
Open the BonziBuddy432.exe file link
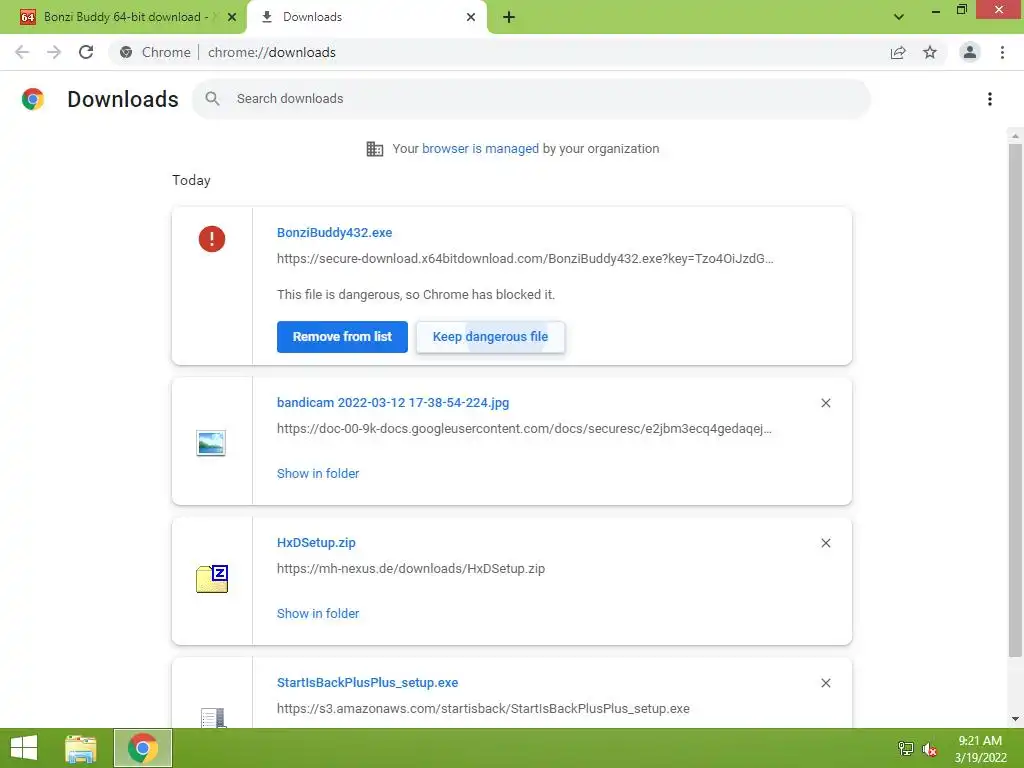[334, 232]
